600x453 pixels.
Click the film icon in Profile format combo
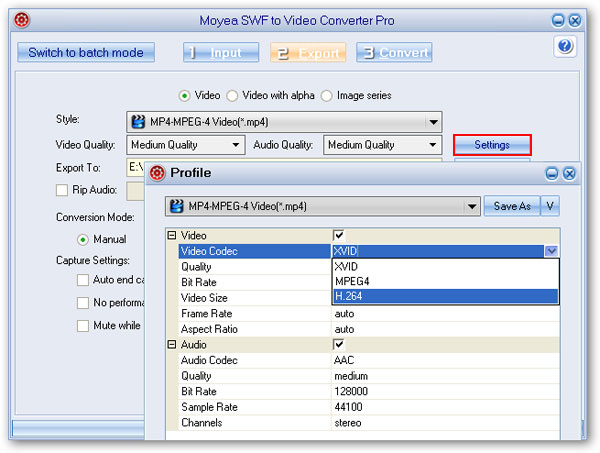pyautogui.click(x=176, y=206)
